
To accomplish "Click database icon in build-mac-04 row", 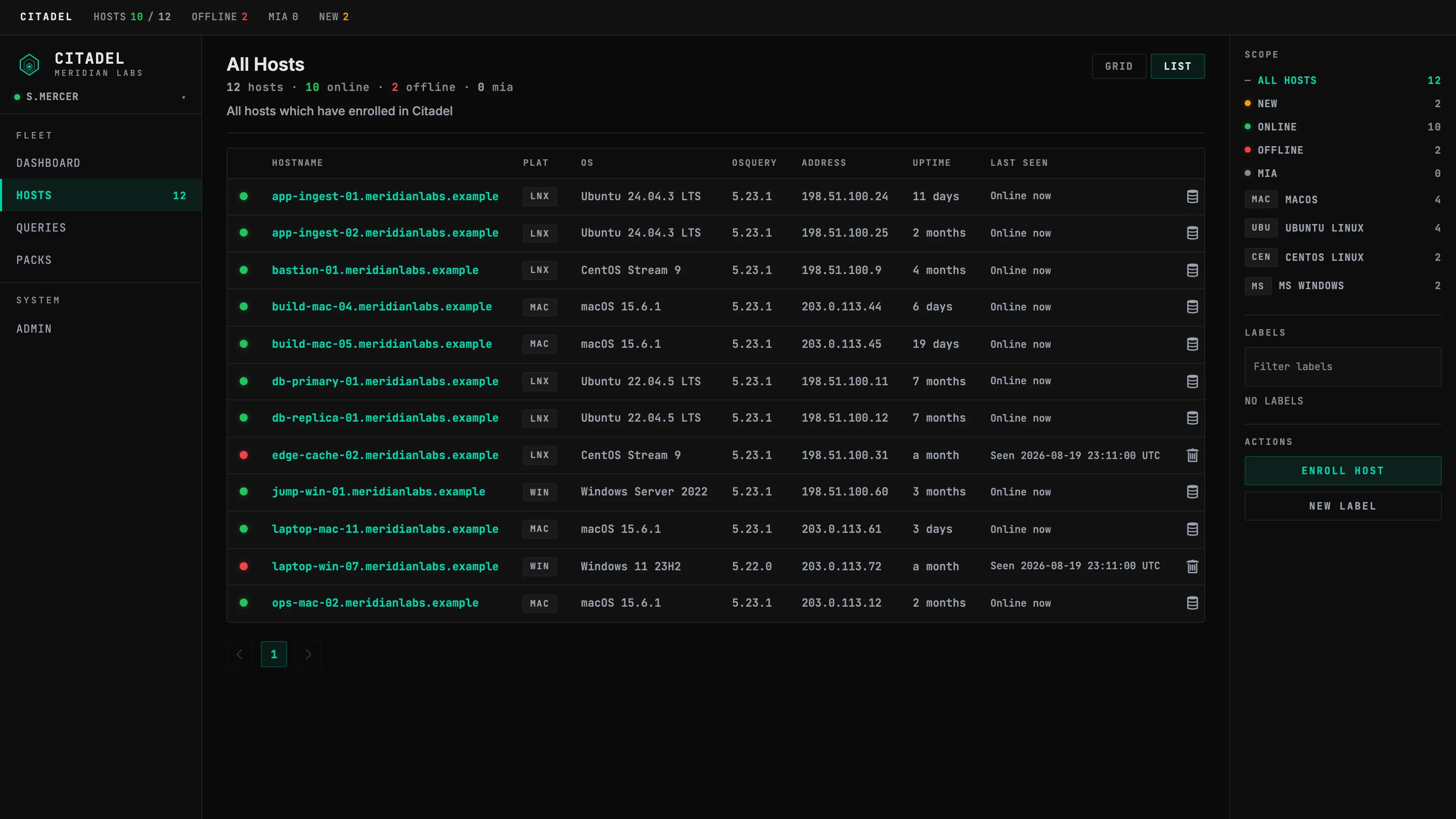I will (1192, 307).
